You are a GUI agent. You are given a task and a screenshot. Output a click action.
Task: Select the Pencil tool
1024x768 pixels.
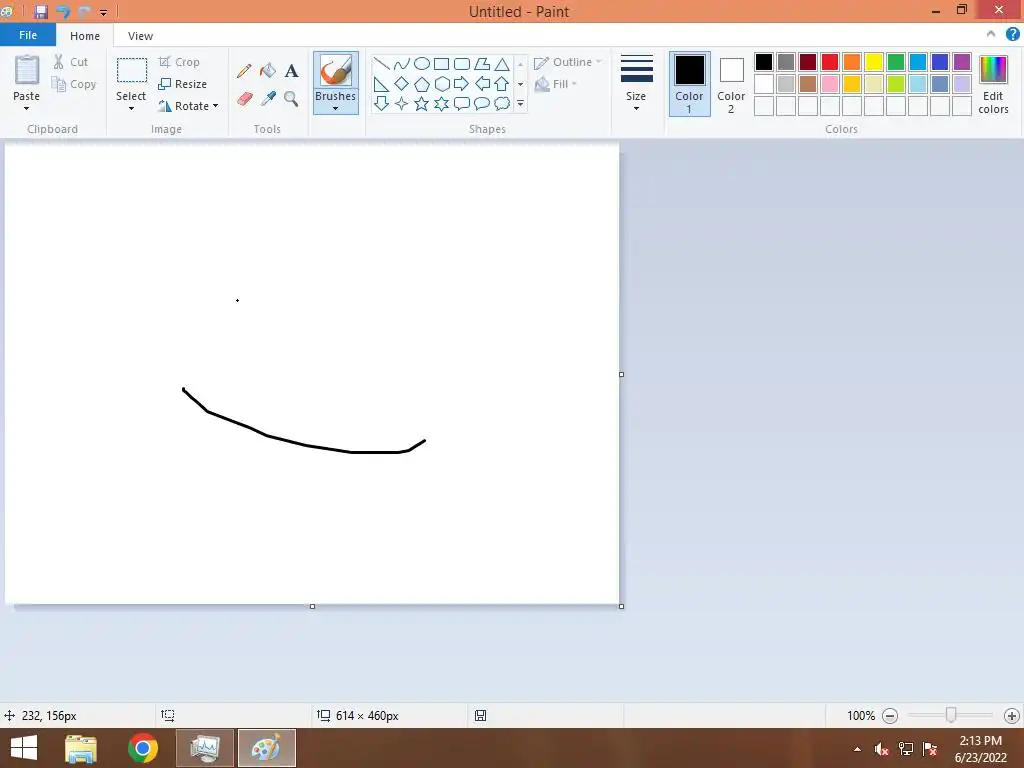click(244, 71)
